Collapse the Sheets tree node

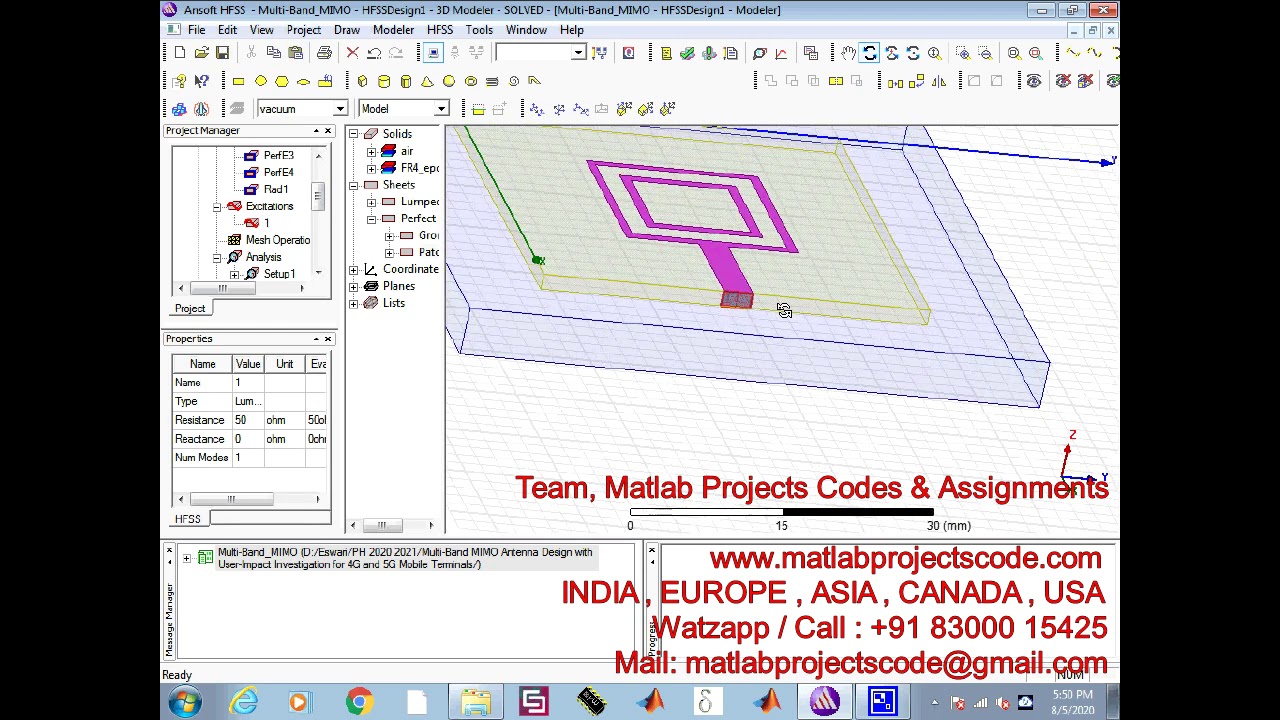pos(354,185)
